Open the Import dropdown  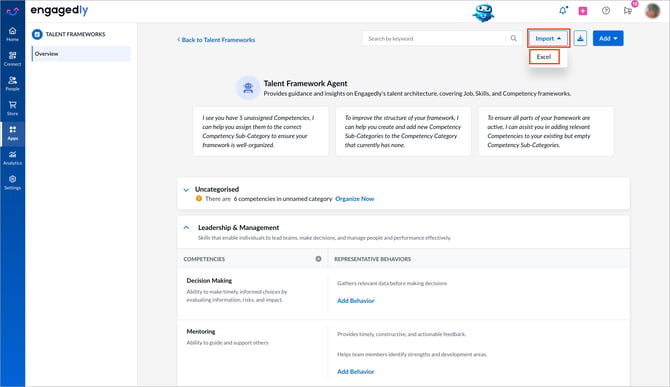548,38
